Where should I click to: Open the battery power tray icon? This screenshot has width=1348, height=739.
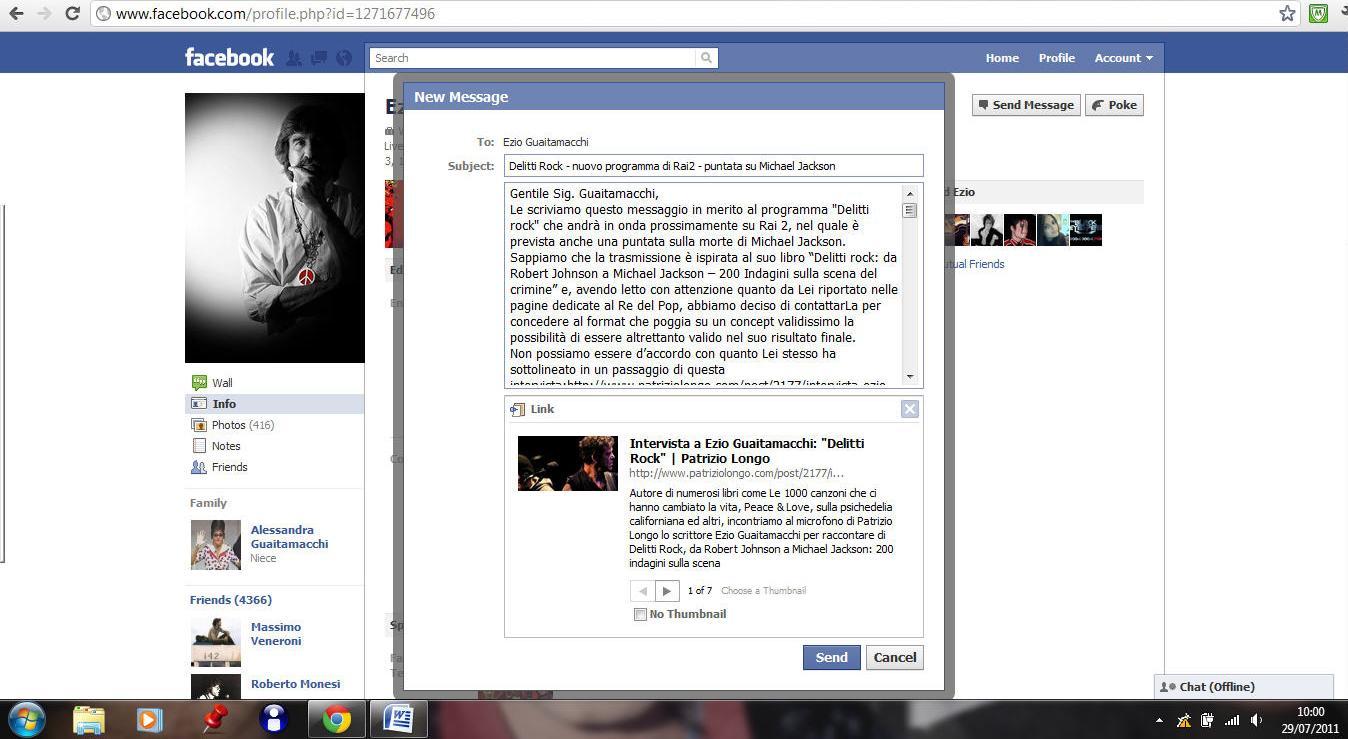(1208, 720)
